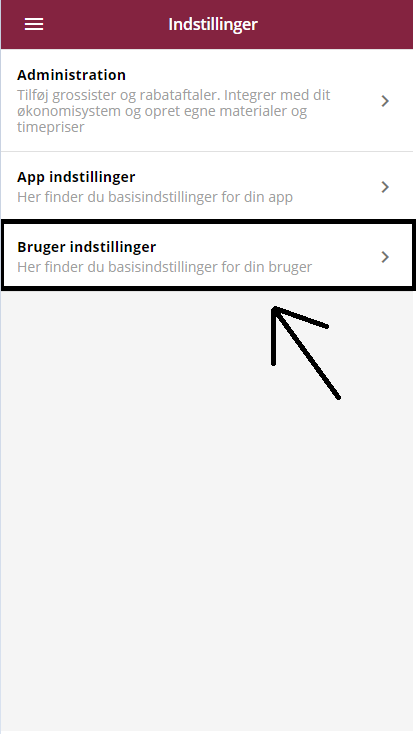Viewport: 416px width, 734px height.
Task: Expand App indstillinger using its chevron
Action: coord(385,187)
